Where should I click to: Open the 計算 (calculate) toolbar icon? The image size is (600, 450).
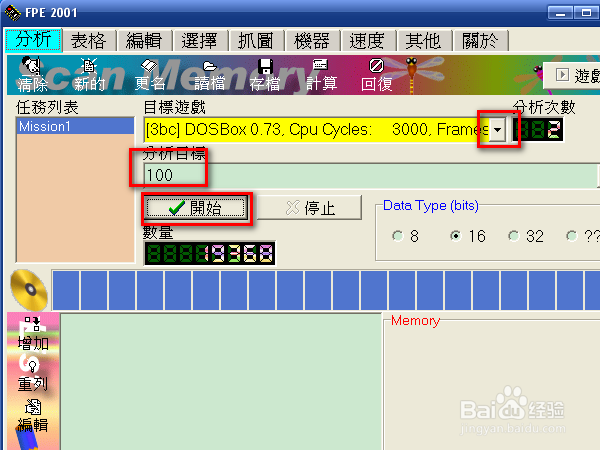tap(321, 75)
